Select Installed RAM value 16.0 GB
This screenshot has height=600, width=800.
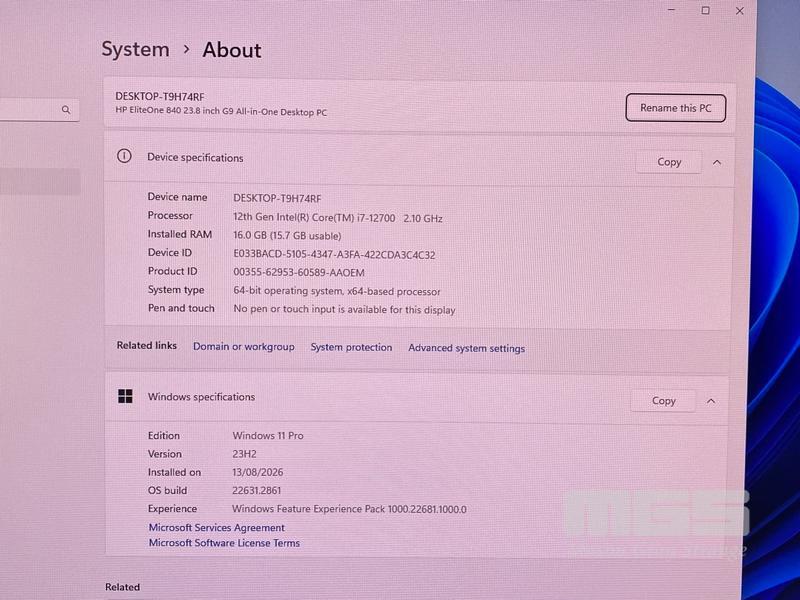coord(287,236)
